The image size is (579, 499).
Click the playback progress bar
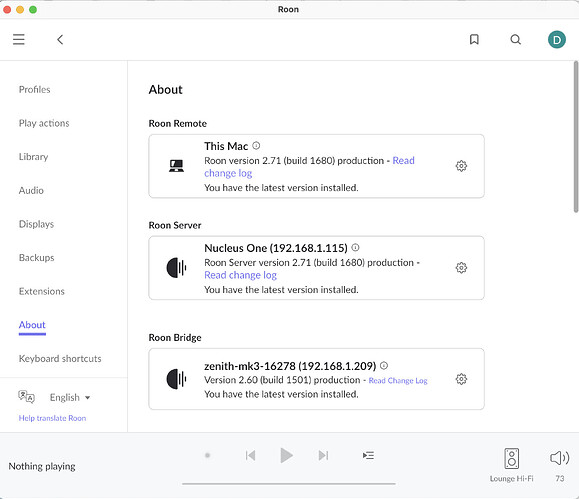(288, 483)
